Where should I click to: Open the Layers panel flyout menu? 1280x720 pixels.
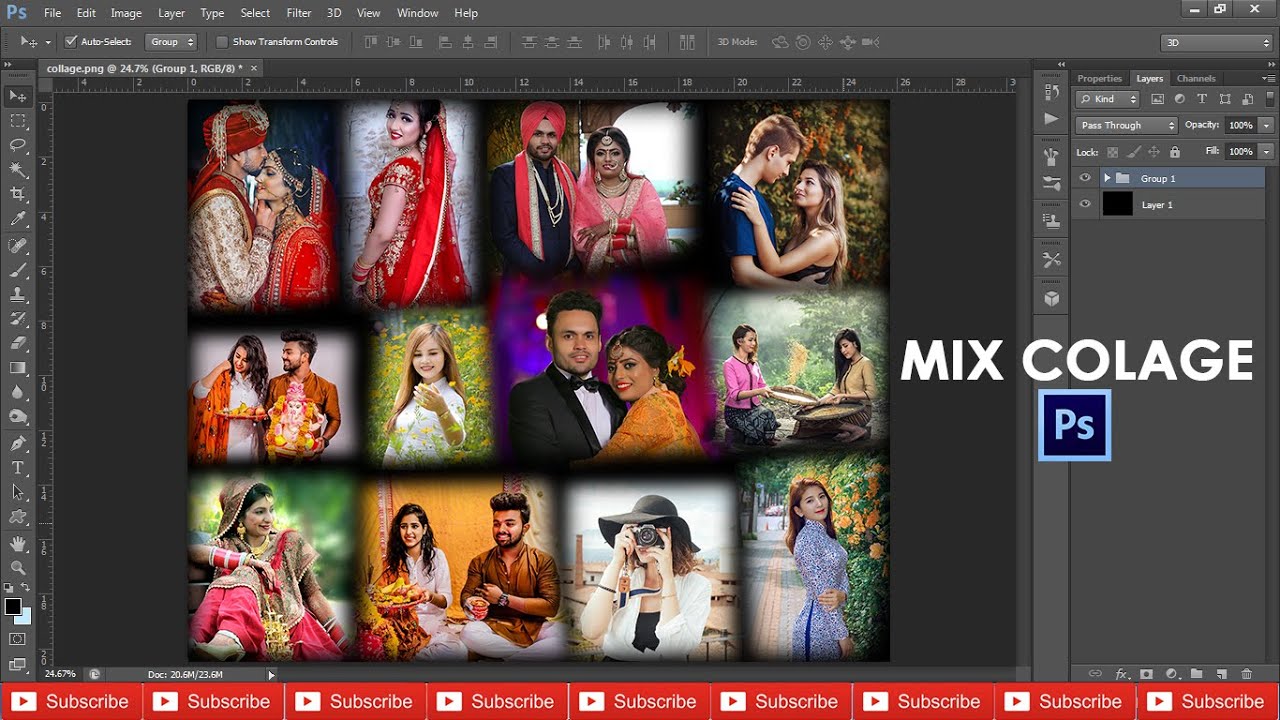tap(1267, 78)
